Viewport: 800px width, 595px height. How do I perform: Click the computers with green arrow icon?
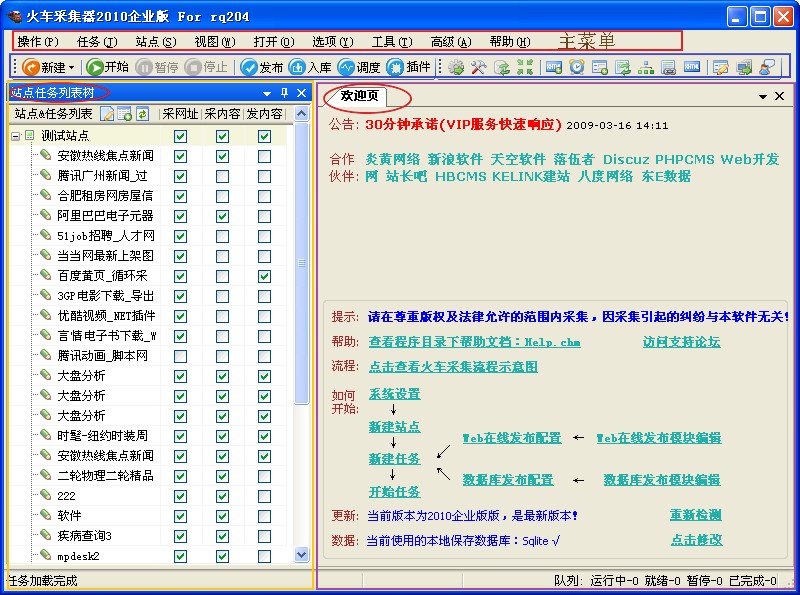click(744, 67)
